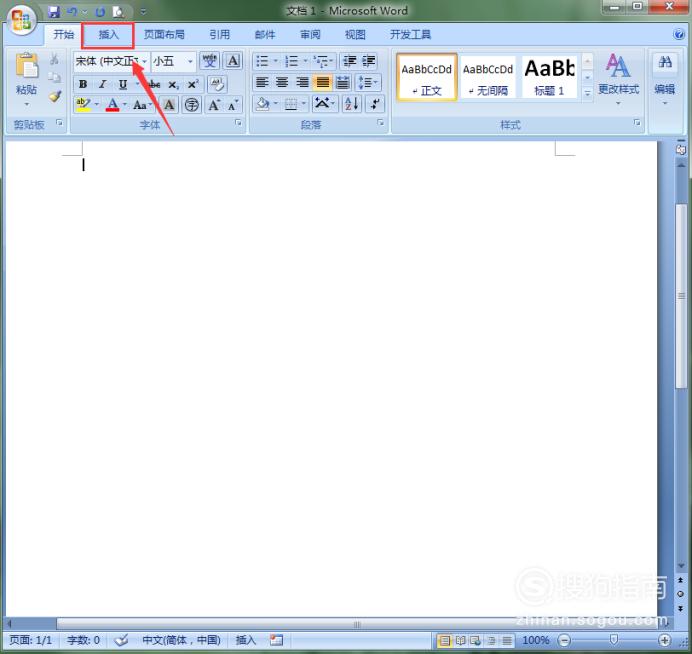Open the 段落 dialog launcher

380,123
